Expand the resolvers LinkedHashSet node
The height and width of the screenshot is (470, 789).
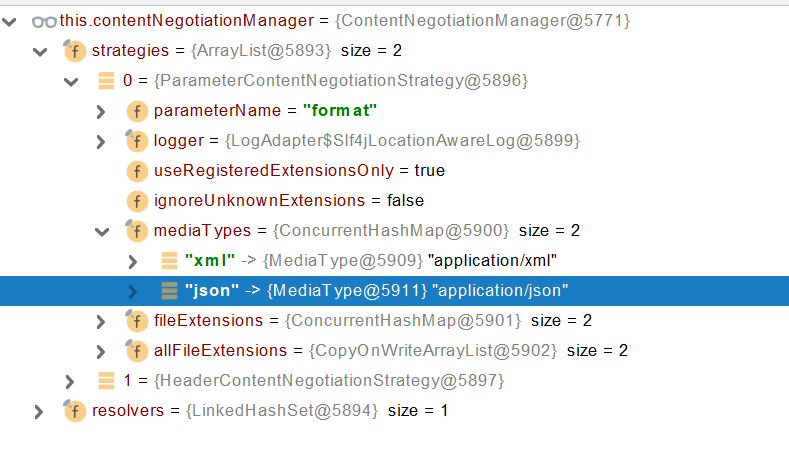(39, 411)
